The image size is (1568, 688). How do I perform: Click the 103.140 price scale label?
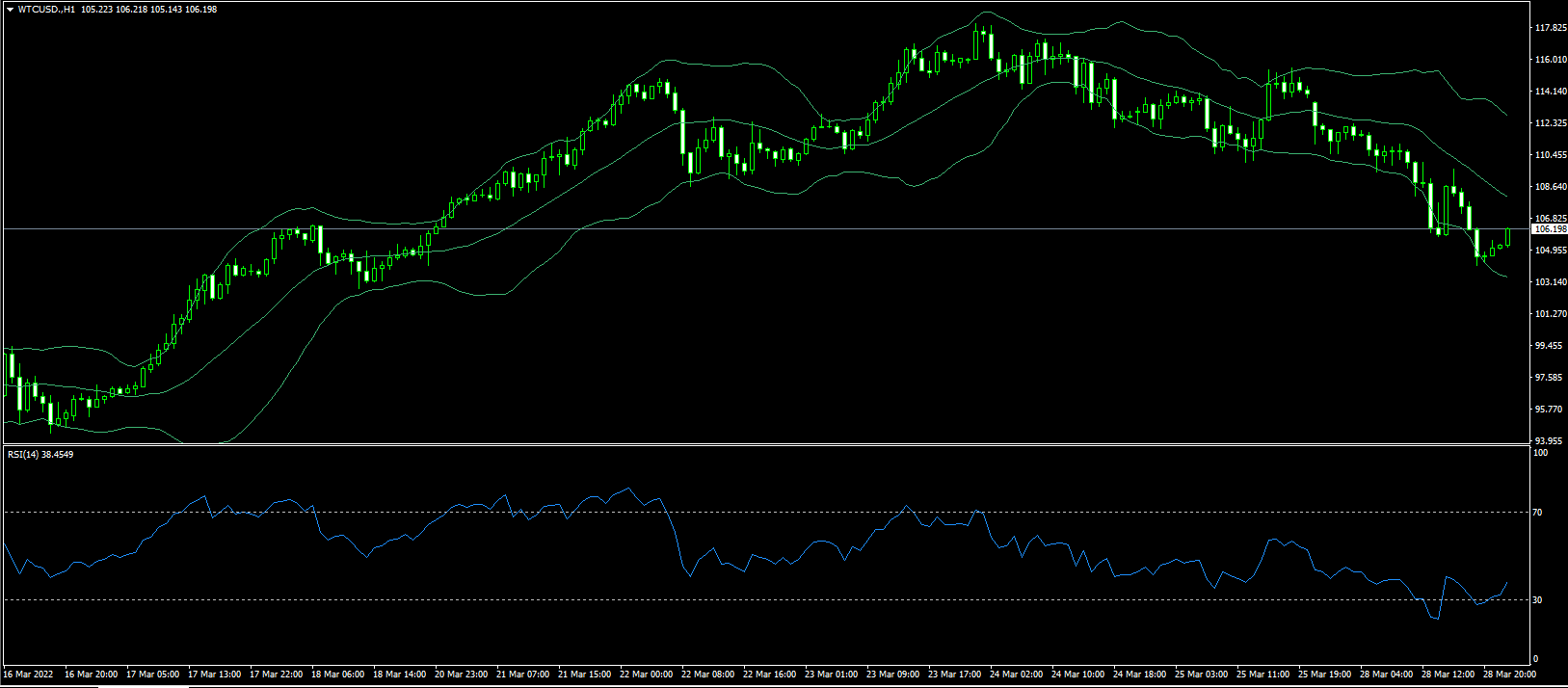pyautogui.click(x=1550, y=282)
